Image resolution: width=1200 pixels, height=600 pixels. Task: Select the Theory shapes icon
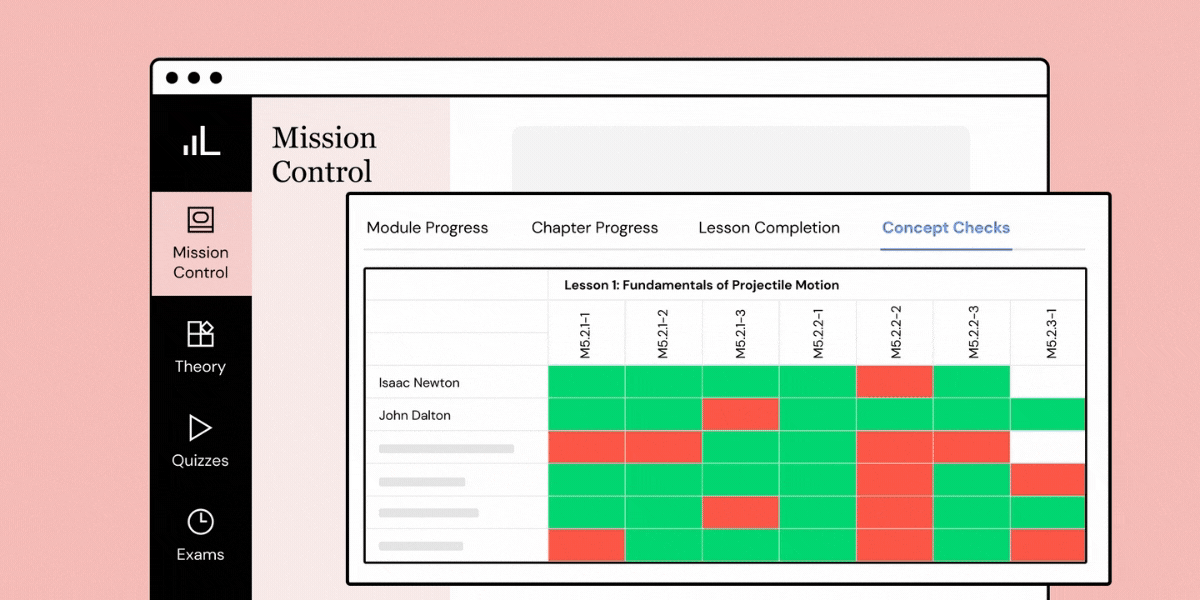201,334
